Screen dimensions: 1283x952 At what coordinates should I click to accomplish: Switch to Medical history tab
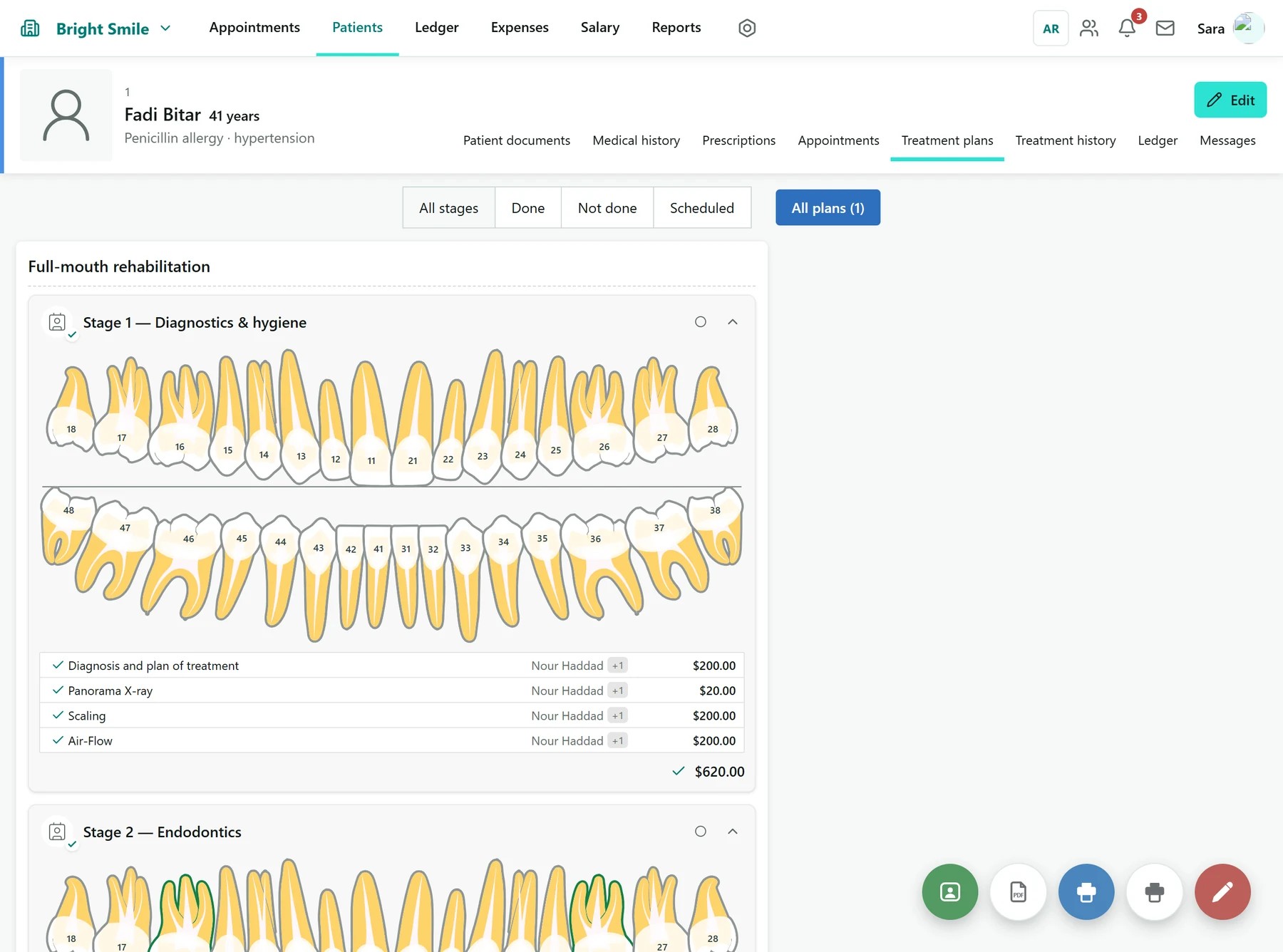coord(637,140)
